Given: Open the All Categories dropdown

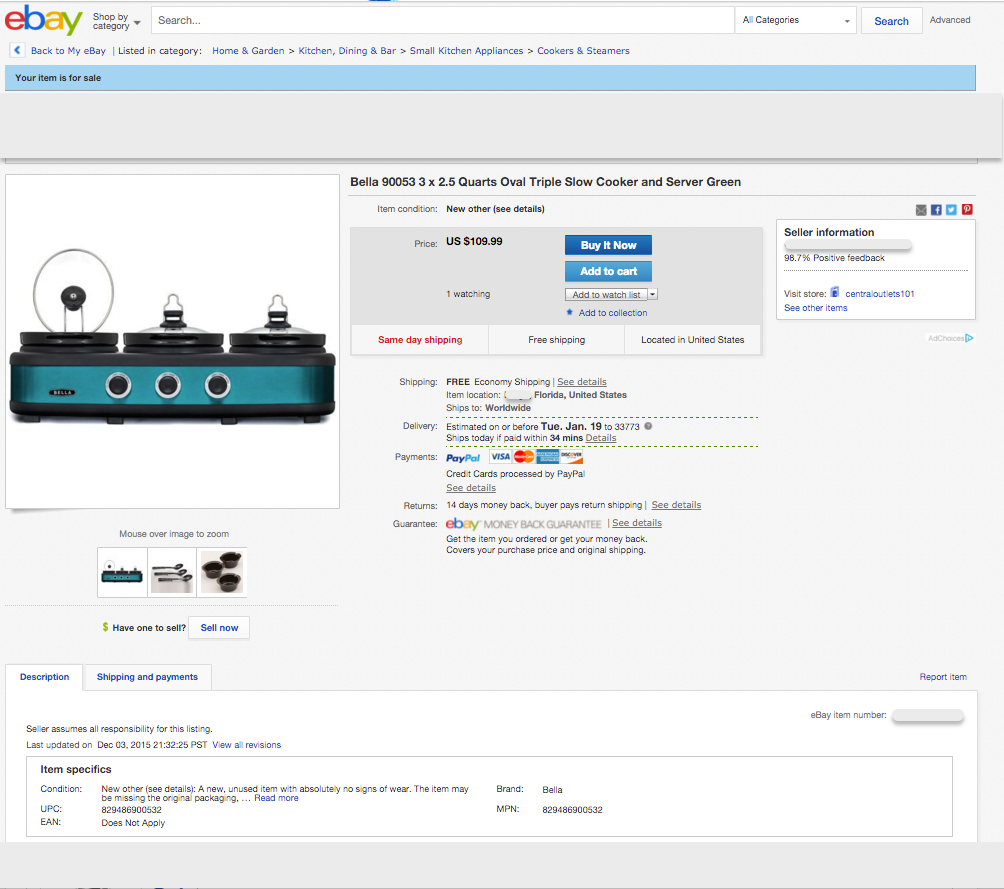Looking at the screenshot, I should [796, 20].
